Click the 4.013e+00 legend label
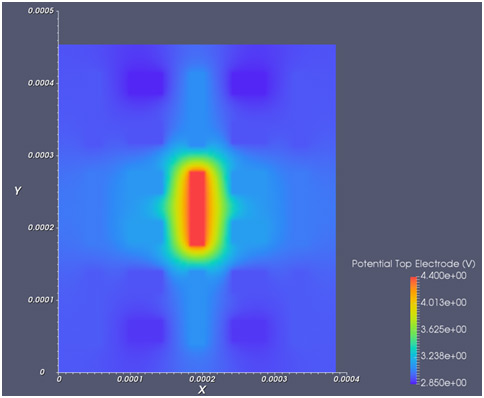Viewport: 484px width, 398px height. click(443, 303)
